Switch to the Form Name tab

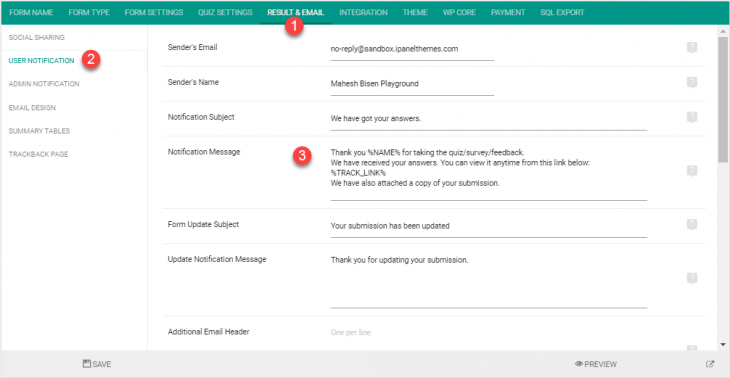31,13
